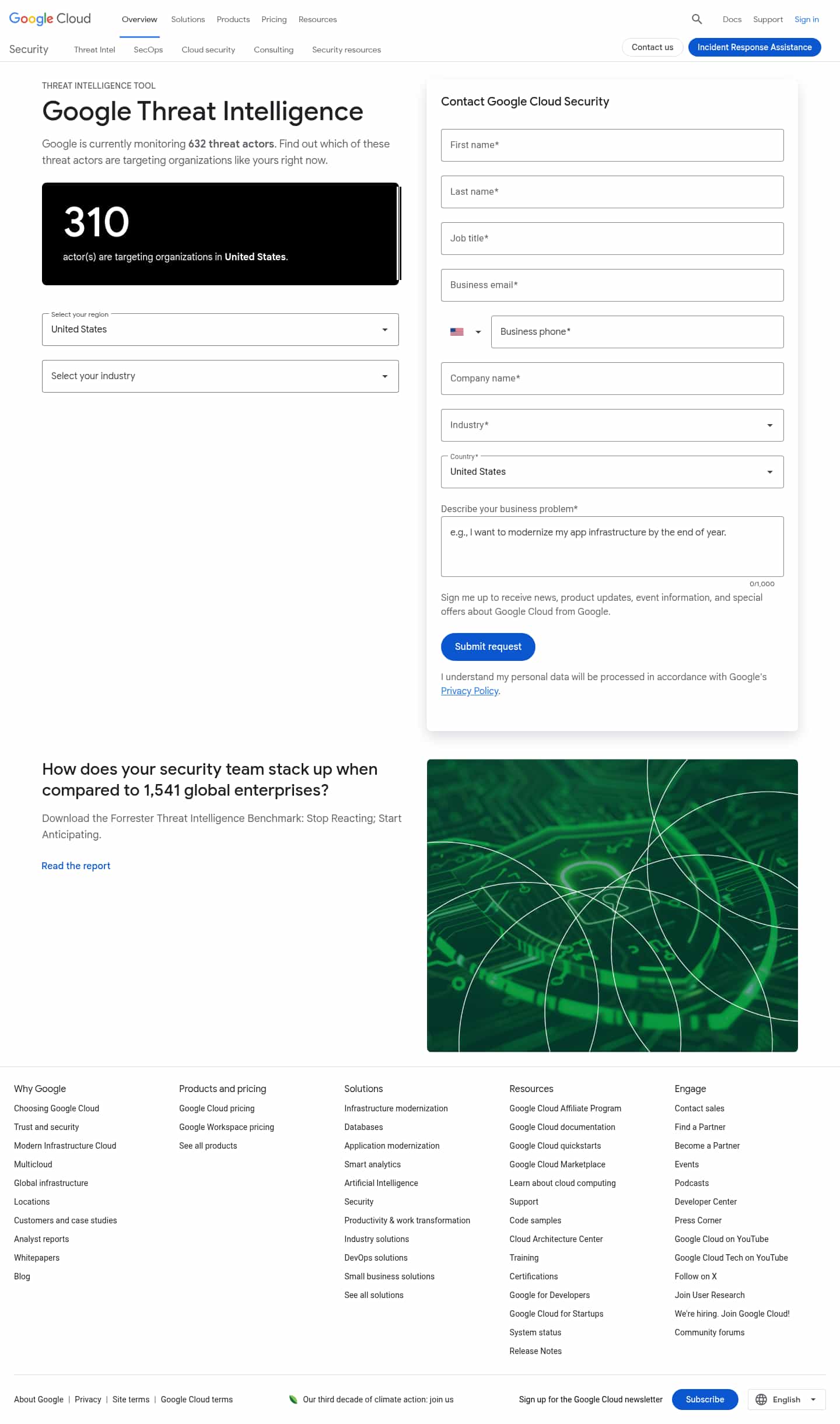Select the language globe icon in footer
The height and width of the screenshot is (1424, 840).
(761, 1399)
